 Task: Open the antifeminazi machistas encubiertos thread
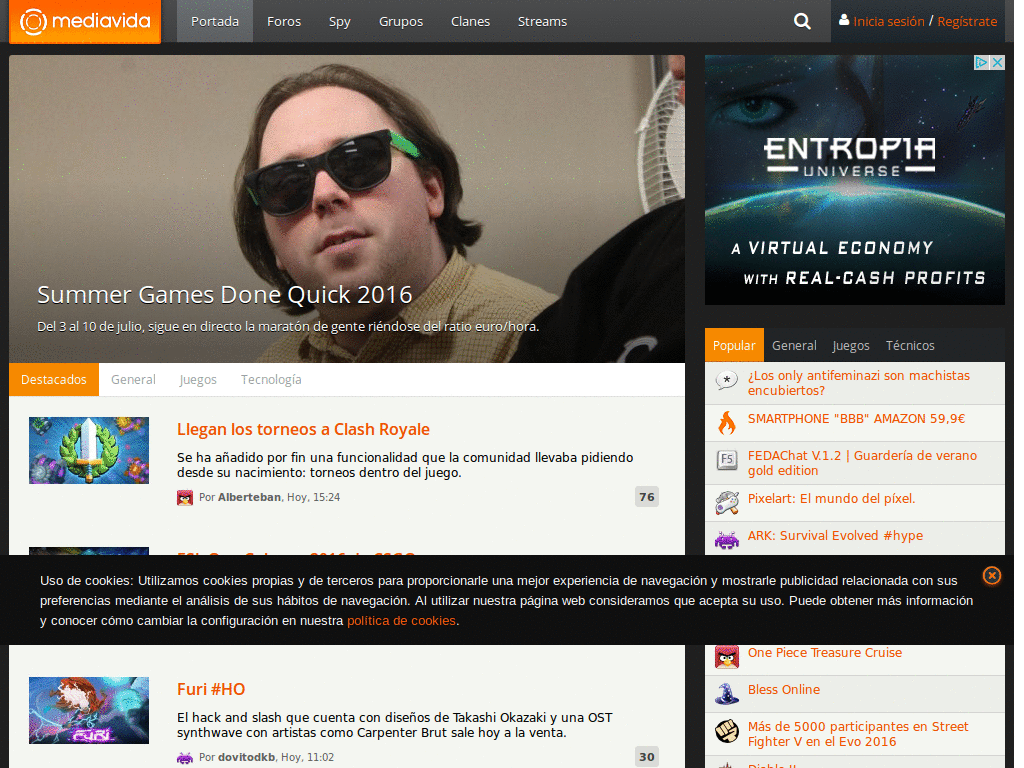tap(858, 383)
